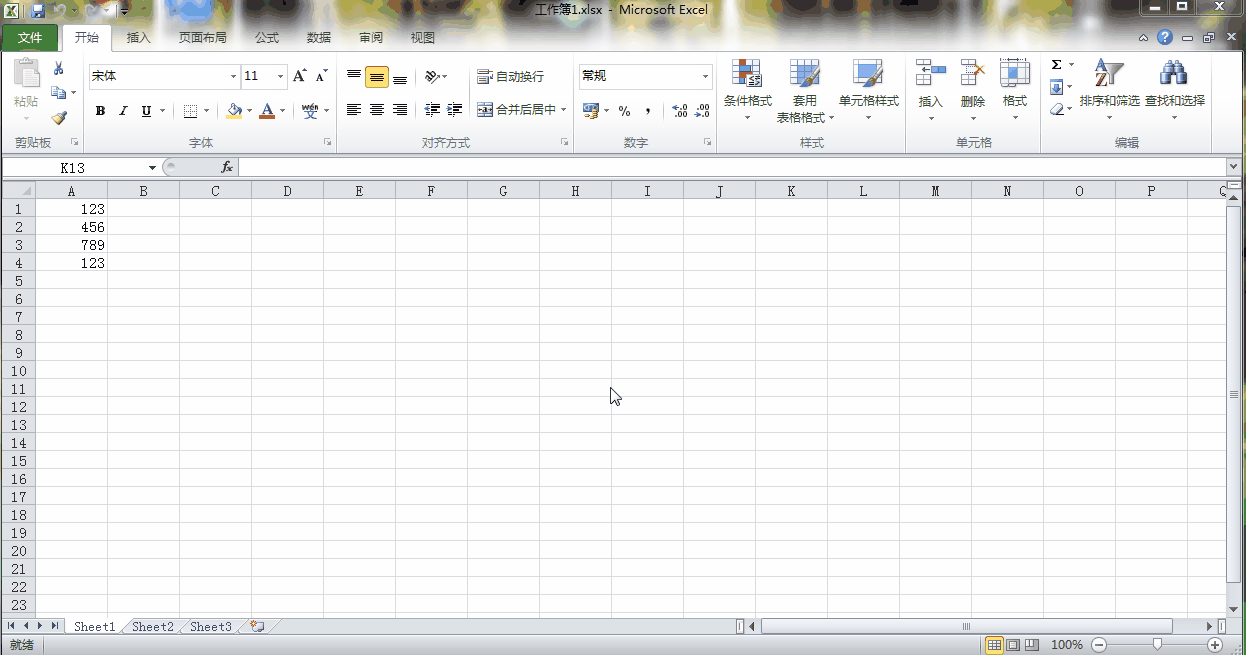This screenshot has width=1246, height=655.
Task: Toggle Bold formatting
Action: click(100, 111)
